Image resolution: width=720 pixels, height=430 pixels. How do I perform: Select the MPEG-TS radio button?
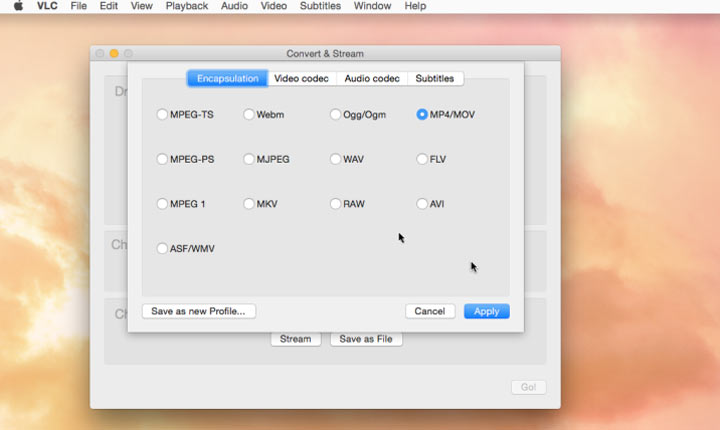pyautogui.click(x=162, y=114)
